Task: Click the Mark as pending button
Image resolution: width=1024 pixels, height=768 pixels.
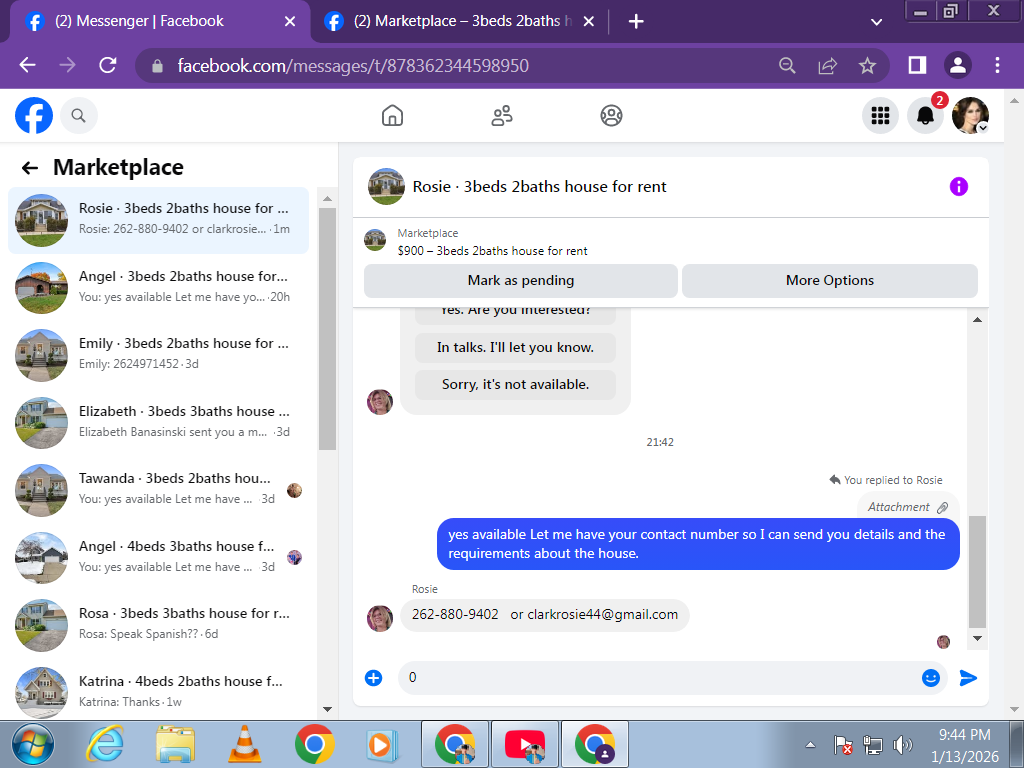Action: (520, 280)
